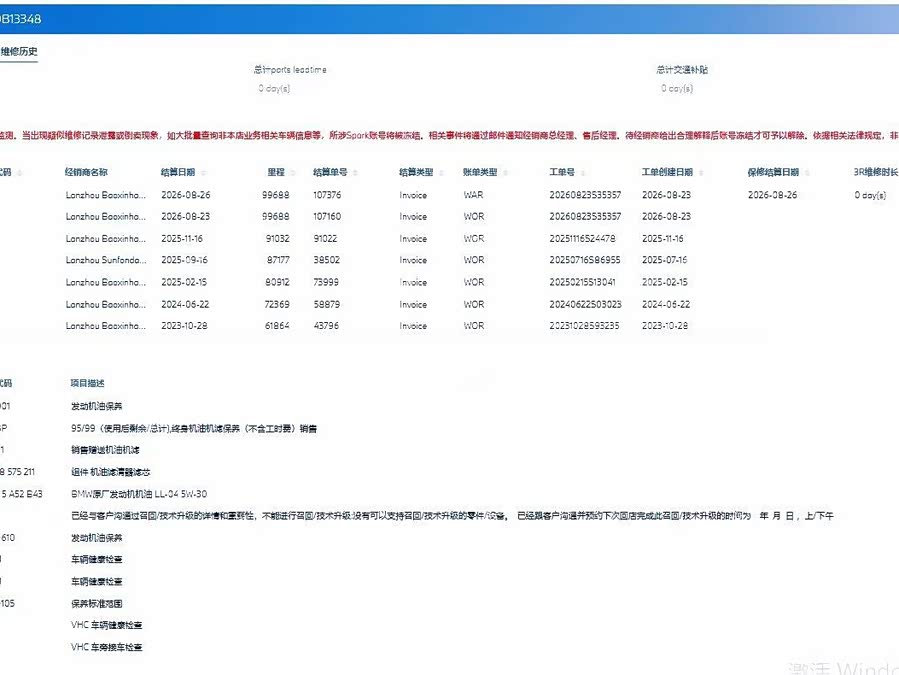Click the sort arrows next to 结算类型

click(x=441, y=173)
